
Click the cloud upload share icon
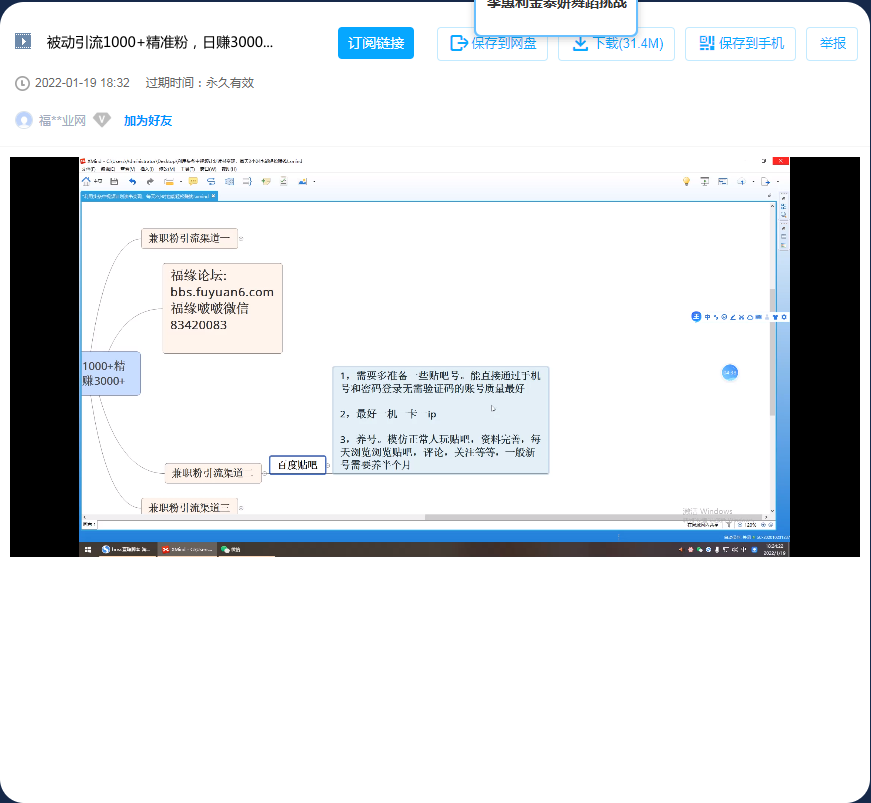(x=741, y=182)
